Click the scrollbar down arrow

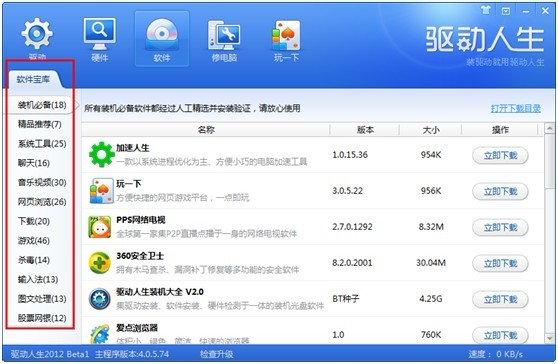[x=550, y=338]
